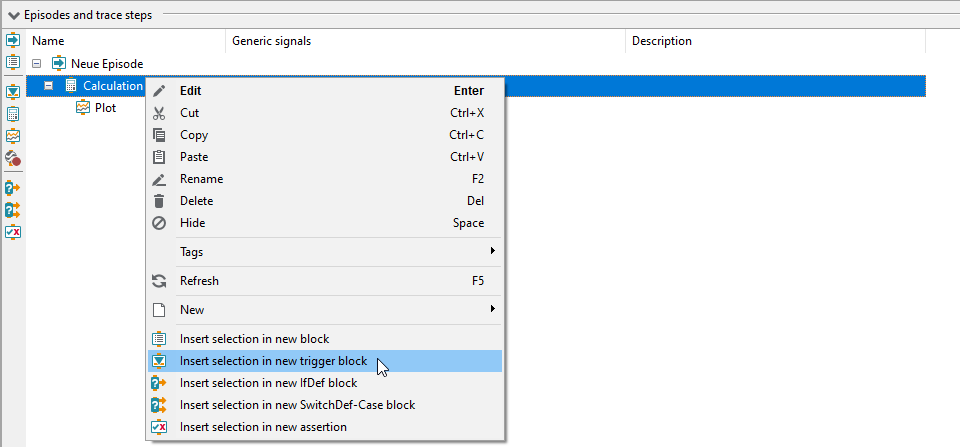The image size is (960, 447).
Task: Click the Generic signals column header
Action: pyautogui.click(x=426, y=41)
